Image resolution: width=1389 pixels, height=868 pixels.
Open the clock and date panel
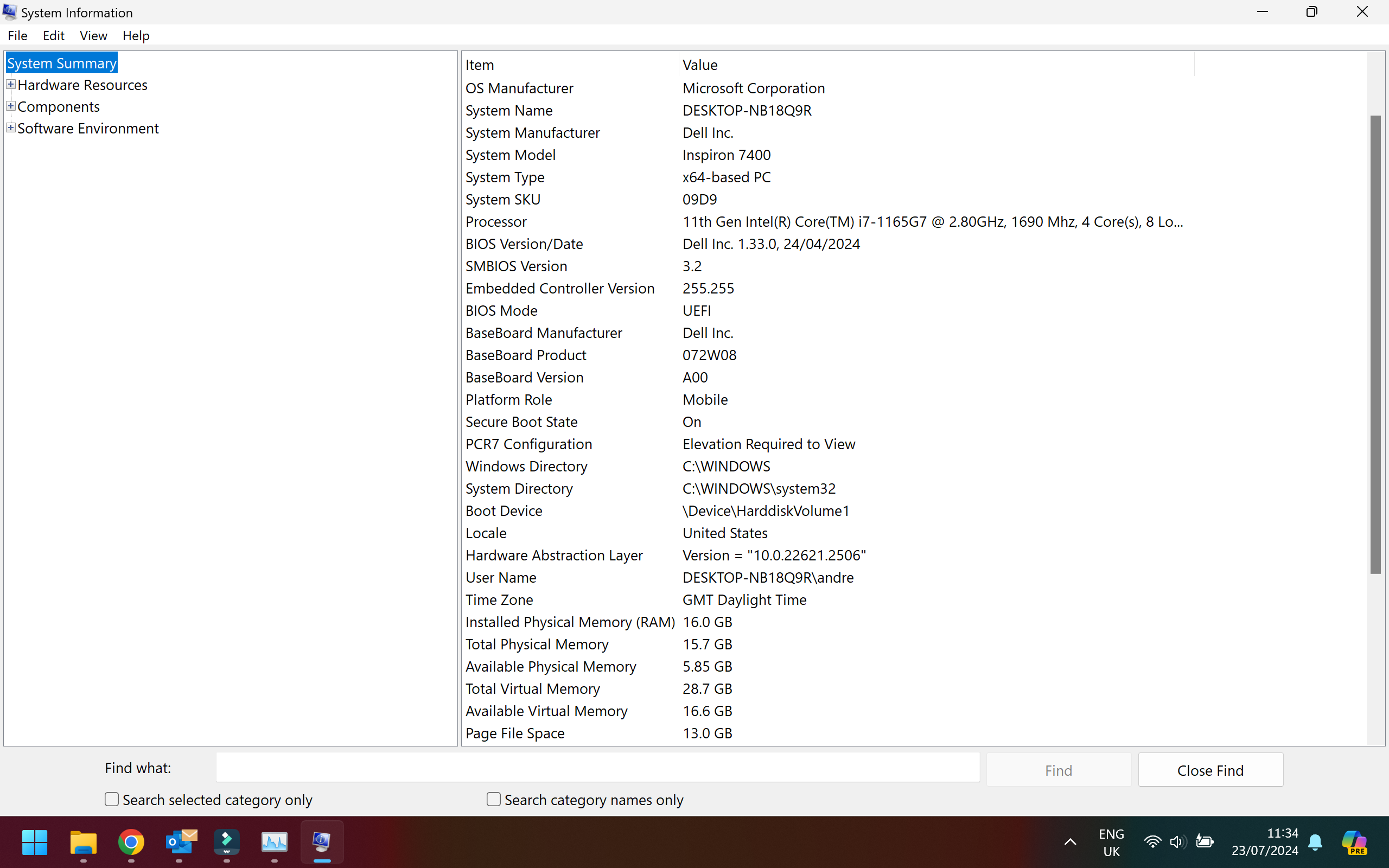1264,842
